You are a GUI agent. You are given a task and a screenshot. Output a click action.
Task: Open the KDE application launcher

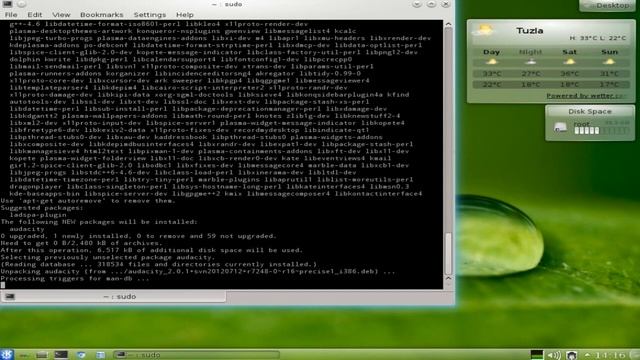click(x=7, y=354)
